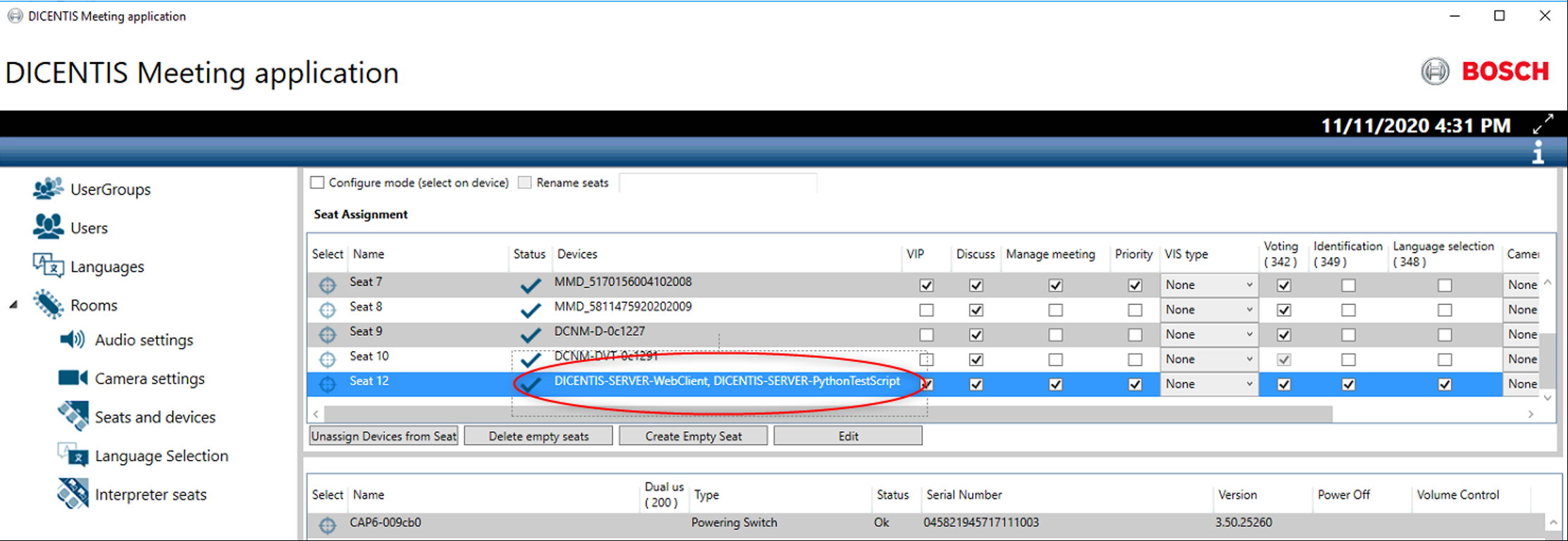Click the UserGroups icon in sidebar

coord(47,189)
